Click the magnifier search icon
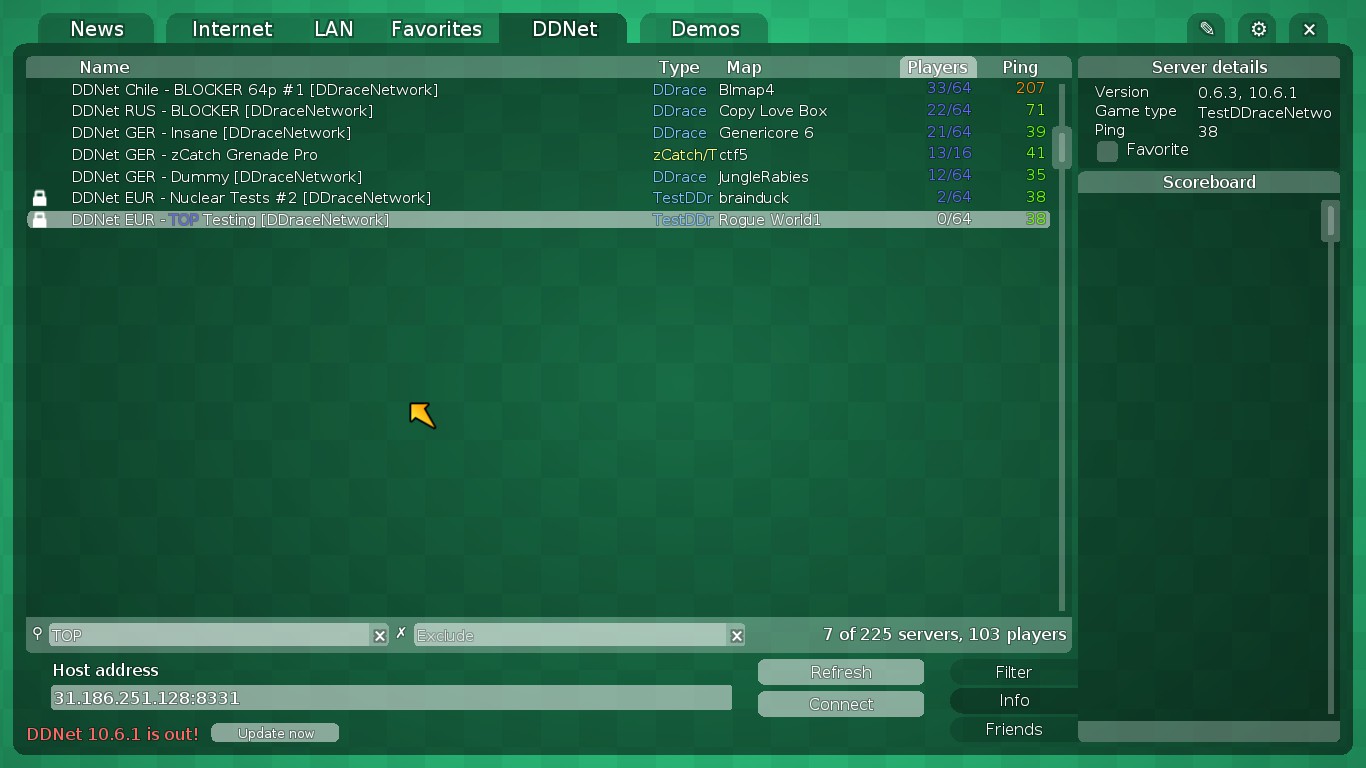 point(38,634)
